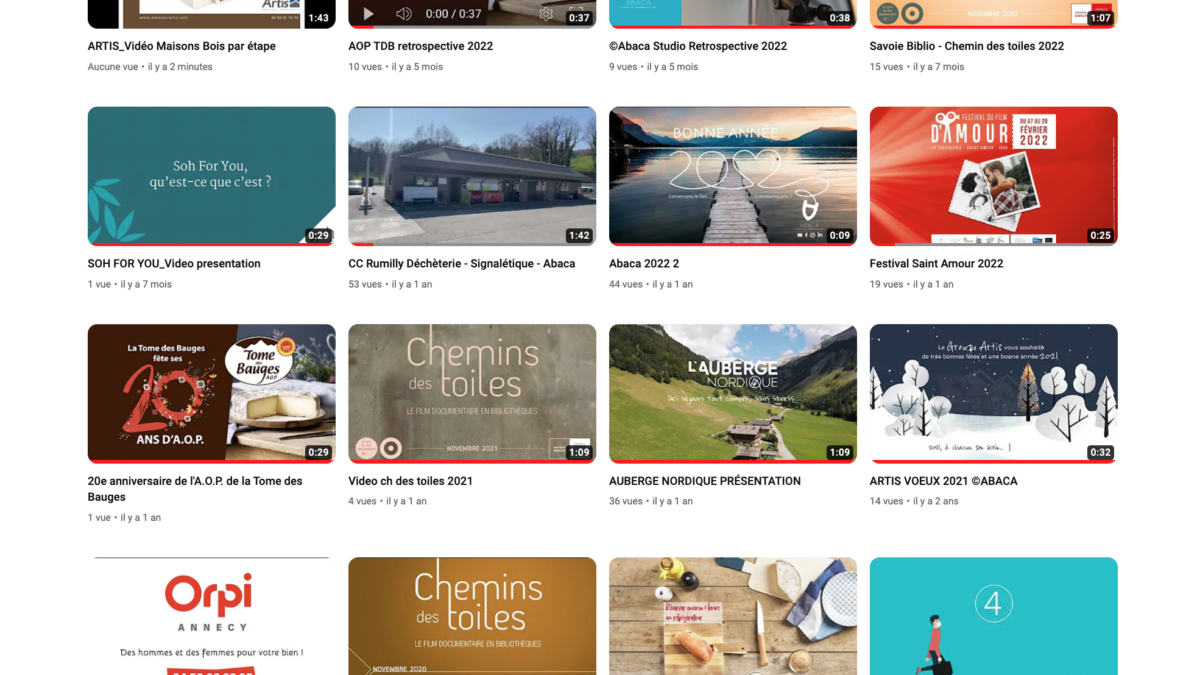Click the Tome des Bauges 20 ans thumbnail
The height and width of the screenshot is (675, 1200).
click(212, 393)
